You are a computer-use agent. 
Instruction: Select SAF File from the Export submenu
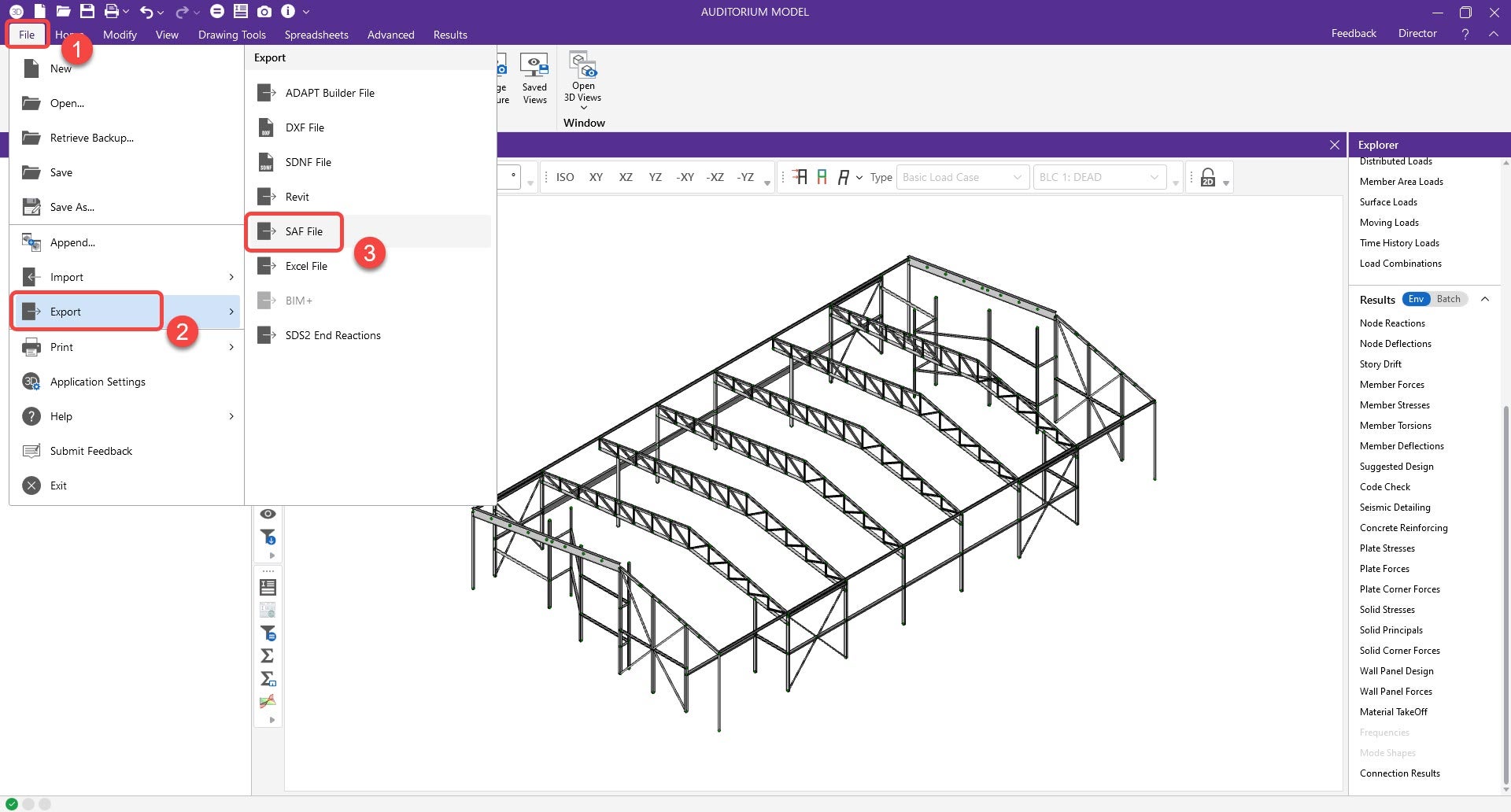[304, 231]
